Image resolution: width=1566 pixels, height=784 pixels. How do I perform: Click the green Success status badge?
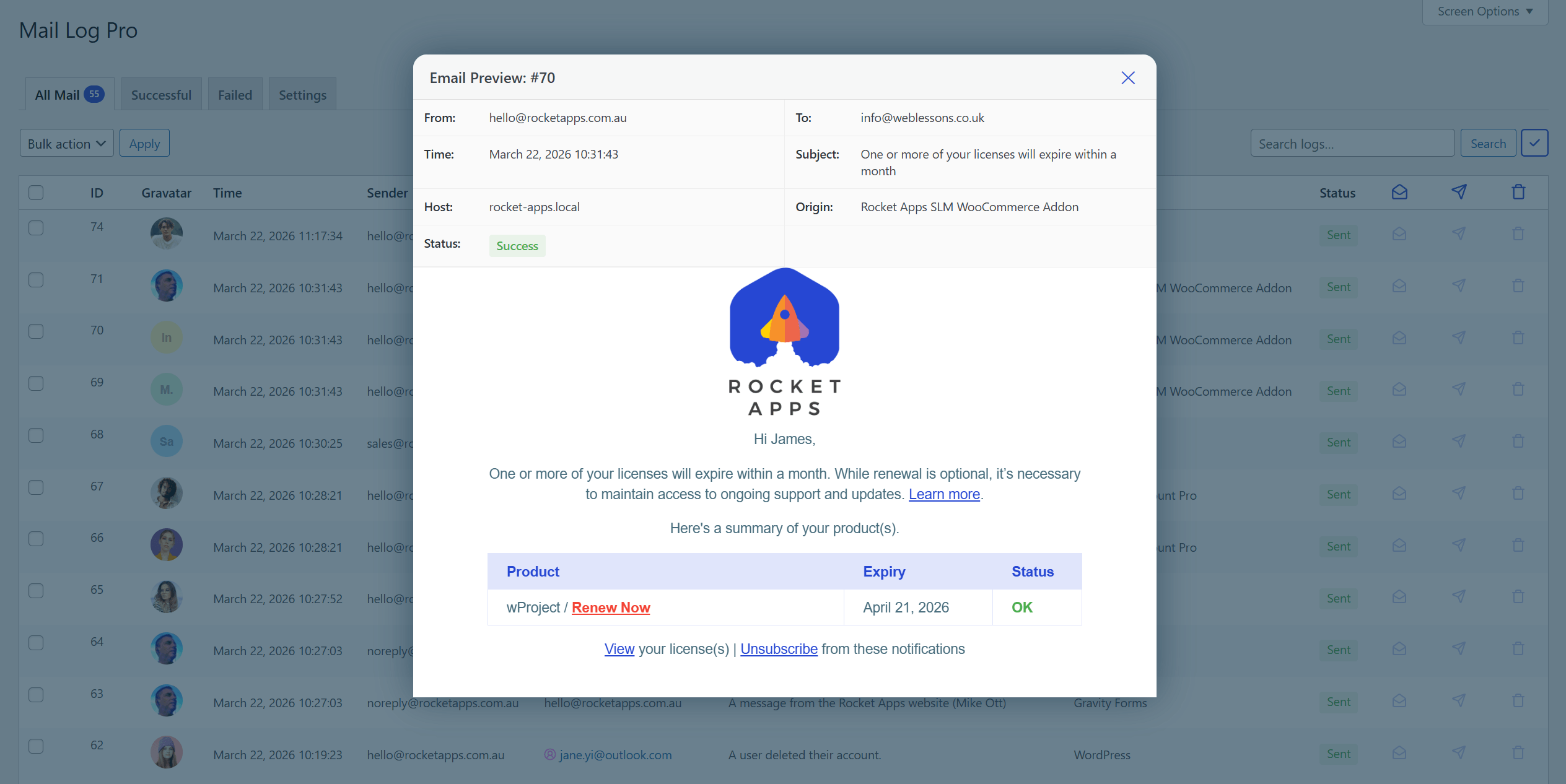pyautogui.click(x=517, y=245)
